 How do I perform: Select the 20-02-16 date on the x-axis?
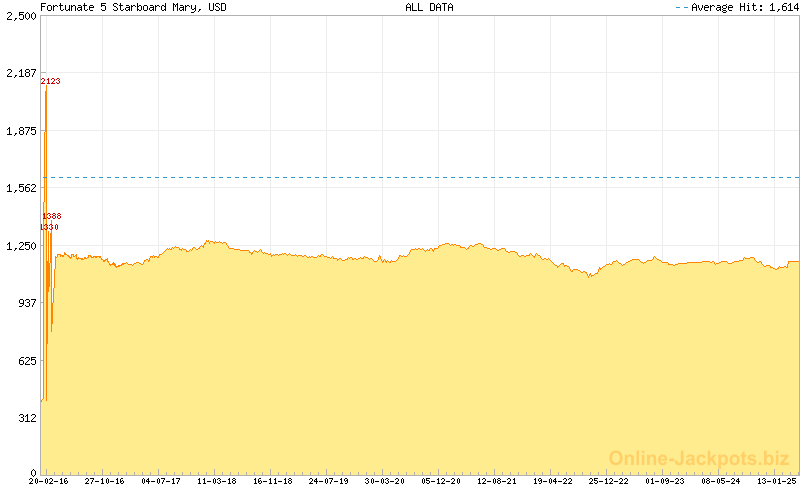pyautogui.click(x=49, y=481)
